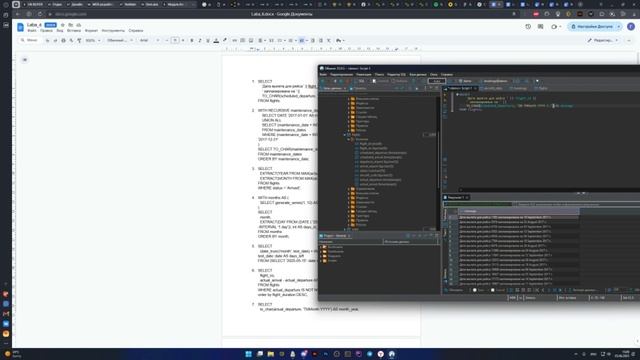Open Редактор SQL menu in DBeaver

point(396,75)
